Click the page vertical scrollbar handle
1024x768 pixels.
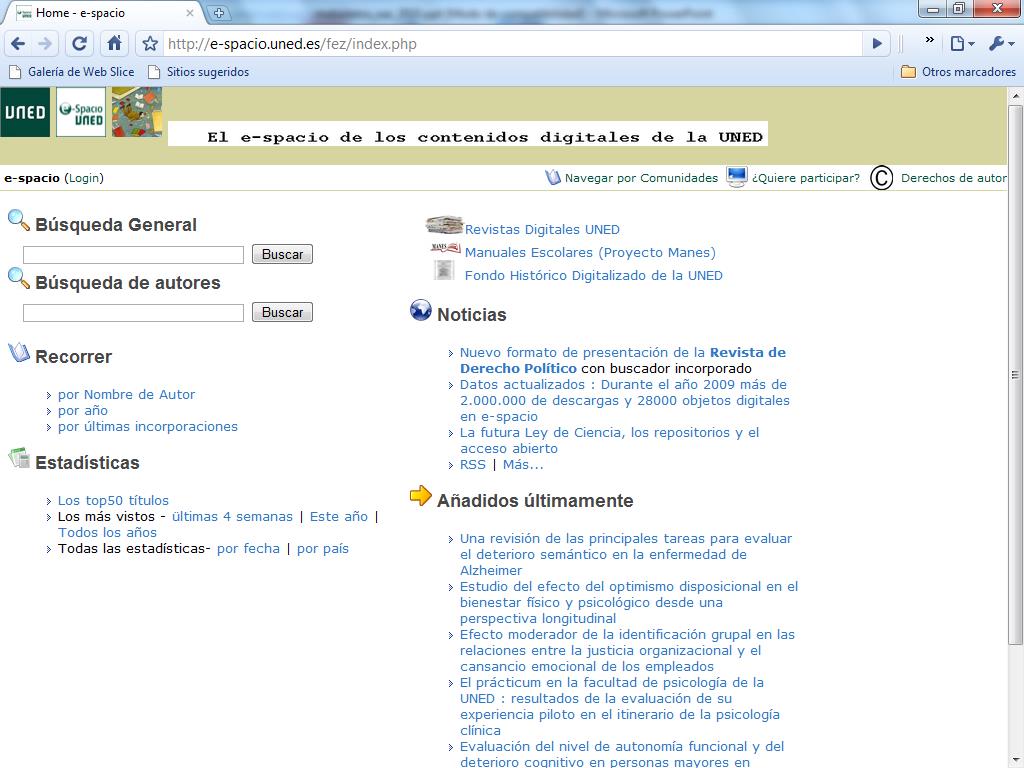pos(1016,375)
